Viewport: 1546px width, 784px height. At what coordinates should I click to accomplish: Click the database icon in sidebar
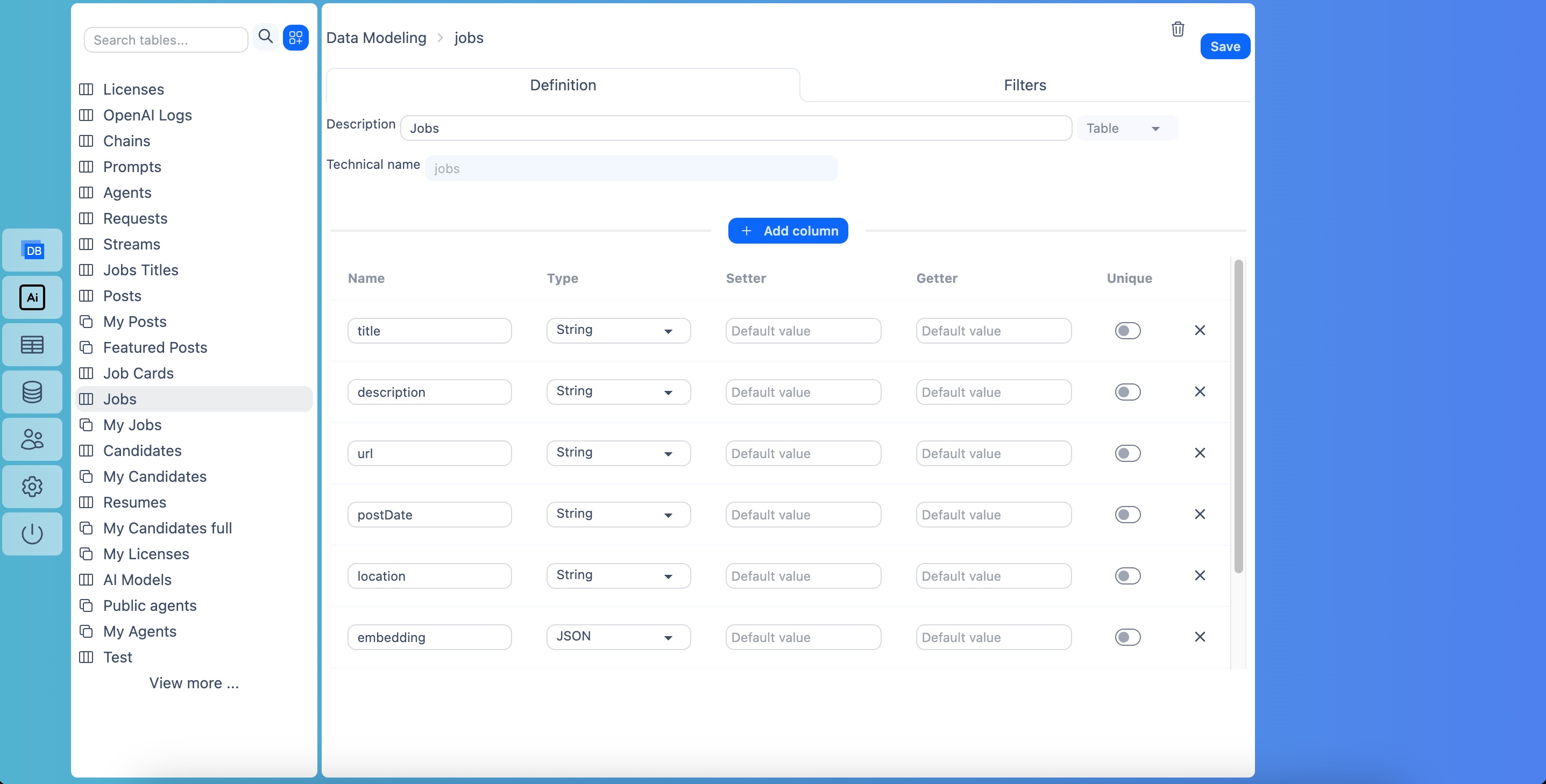pos(32,391)
